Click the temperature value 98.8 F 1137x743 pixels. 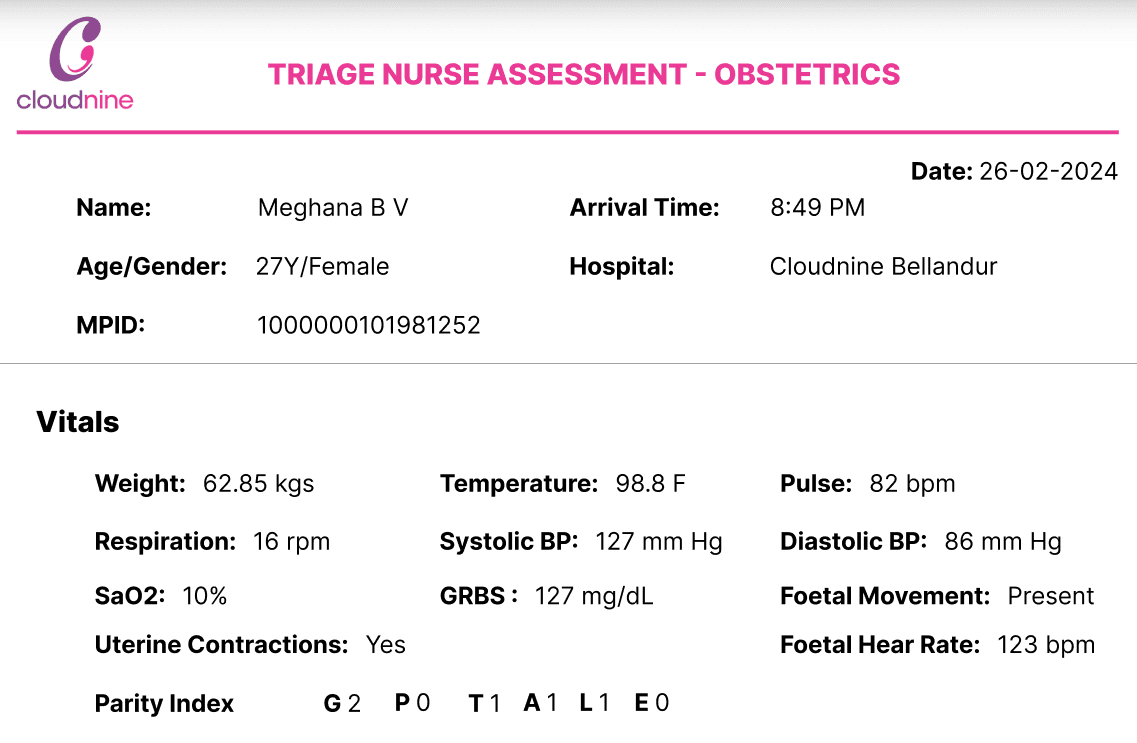pos(650,484)
